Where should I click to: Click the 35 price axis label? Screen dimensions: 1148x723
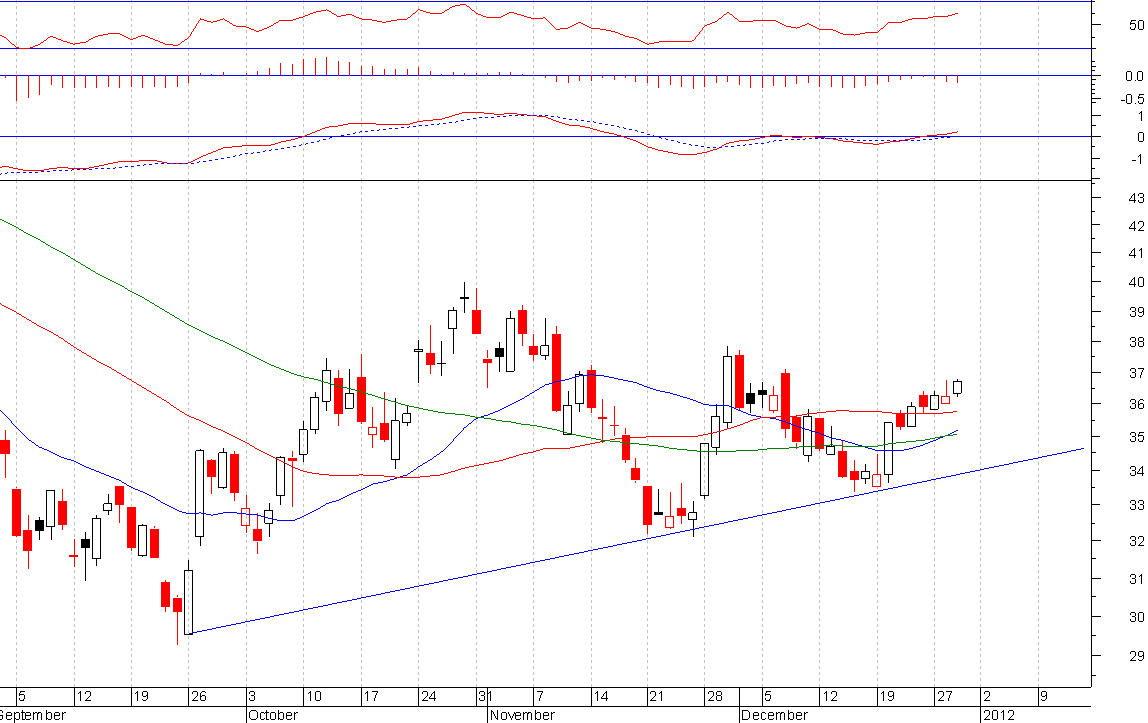pos(1136,437)
